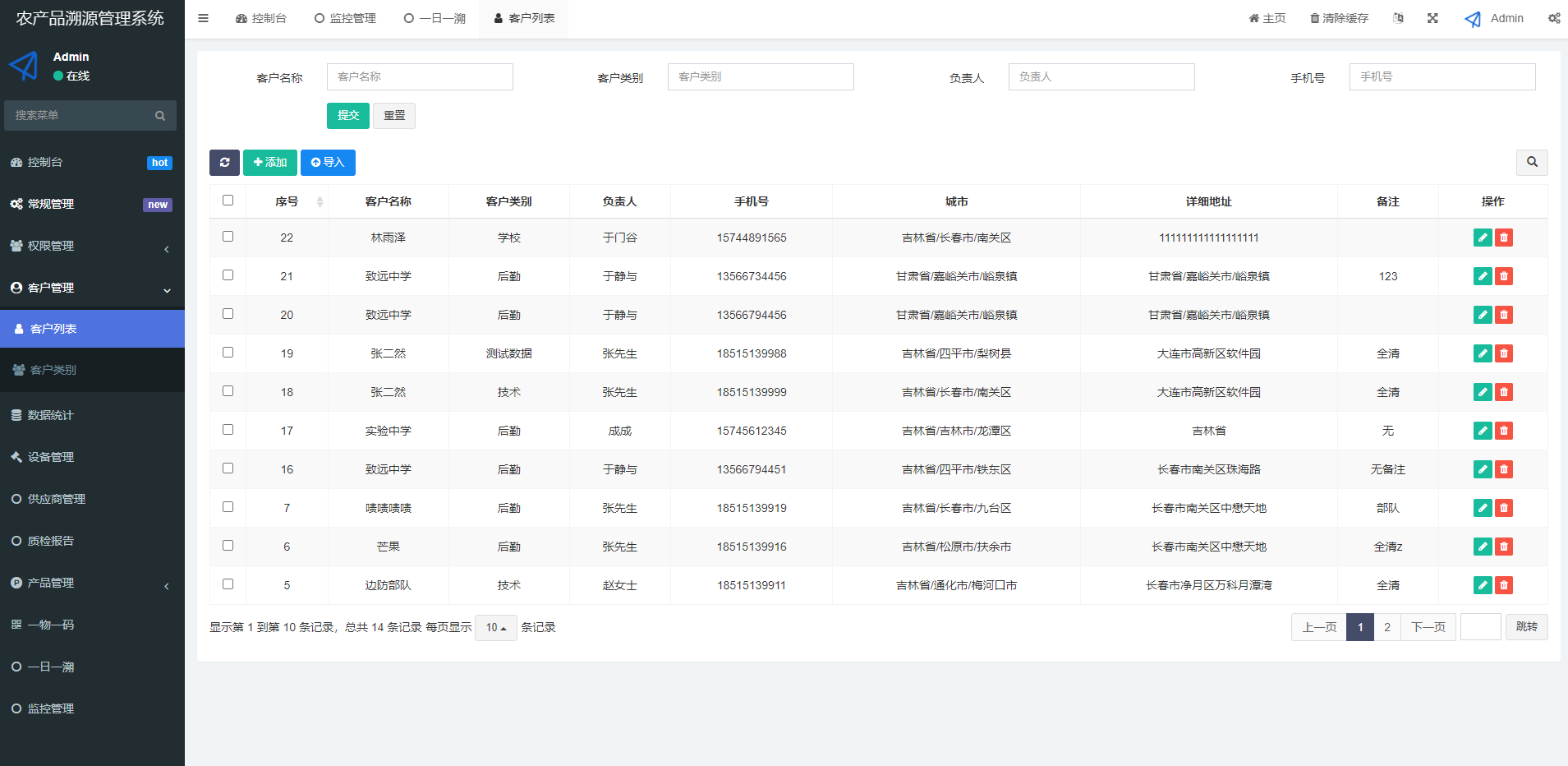Open settings gears icon in top right

coord(1553,18)
